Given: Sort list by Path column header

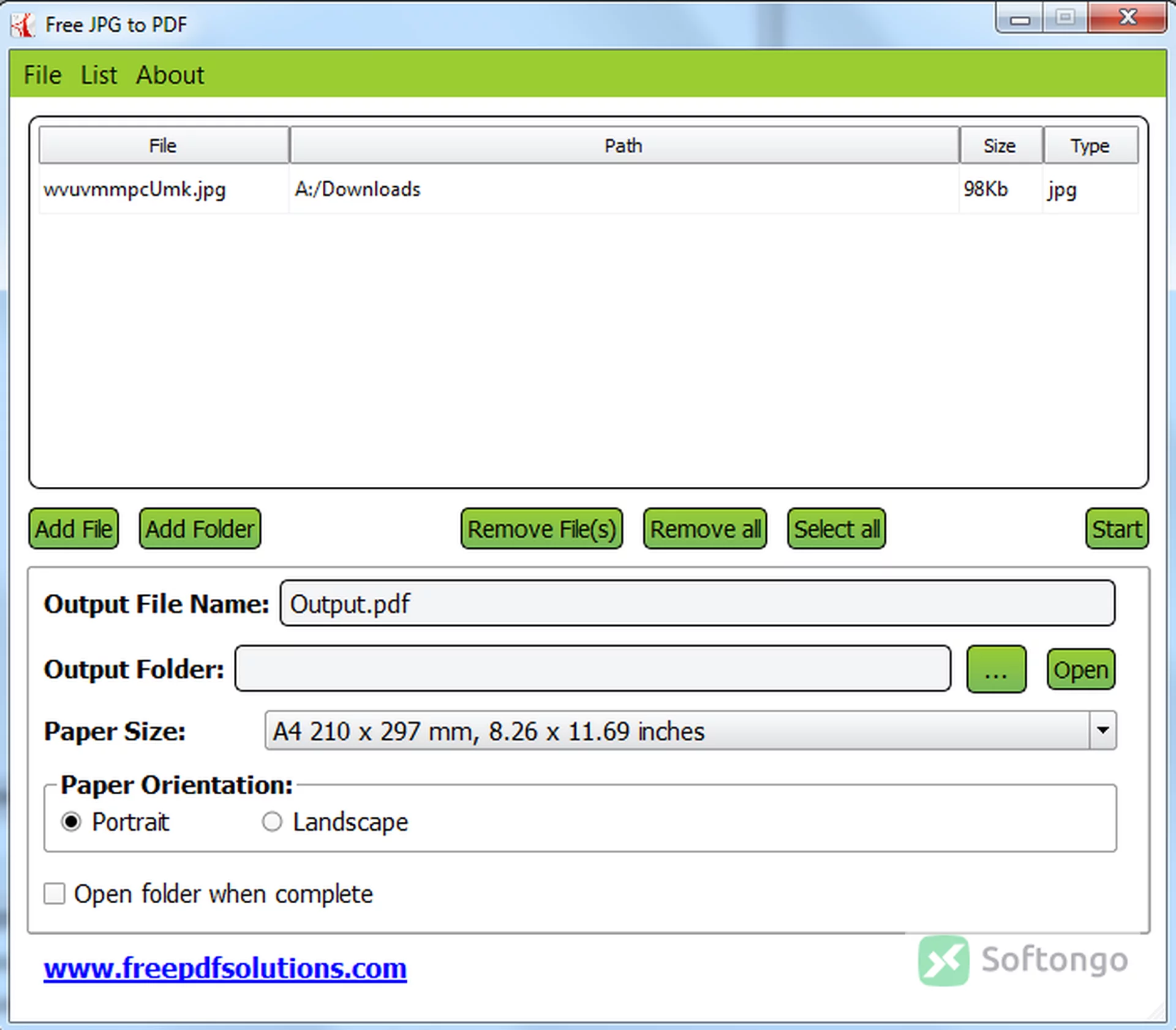Looking at the screenshot, I should click(x=624, y=145).
